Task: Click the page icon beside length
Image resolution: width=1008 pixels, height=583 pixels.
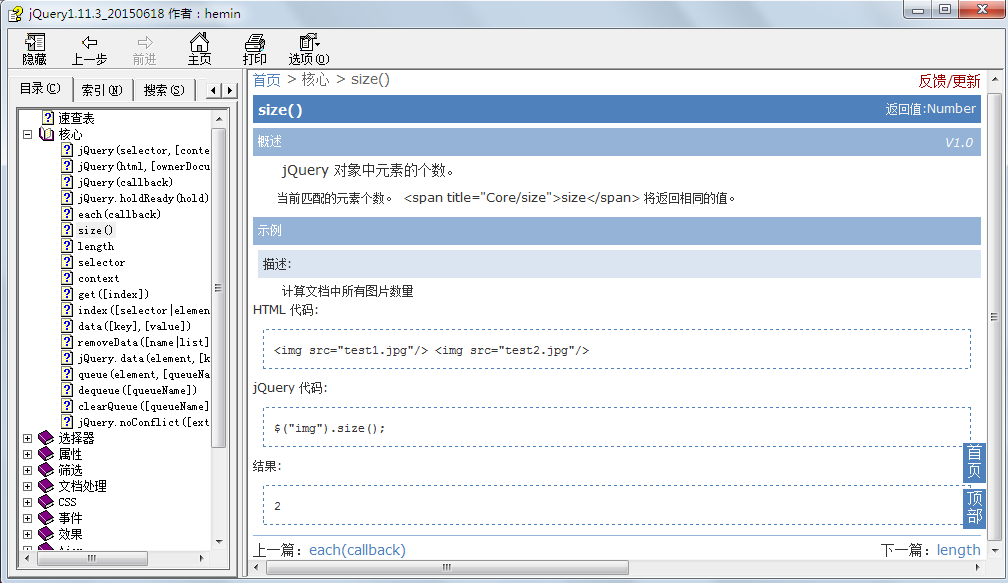Action: pyautogui.click(x=68, y=246)
